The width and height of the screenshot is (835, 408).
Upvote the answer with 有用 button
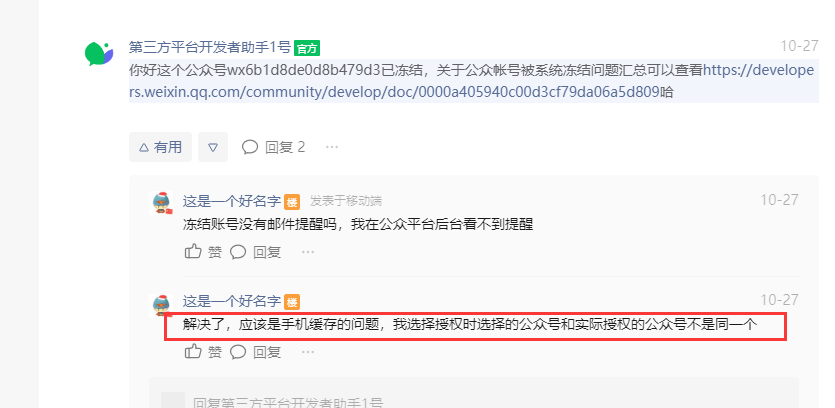(160, 147)
